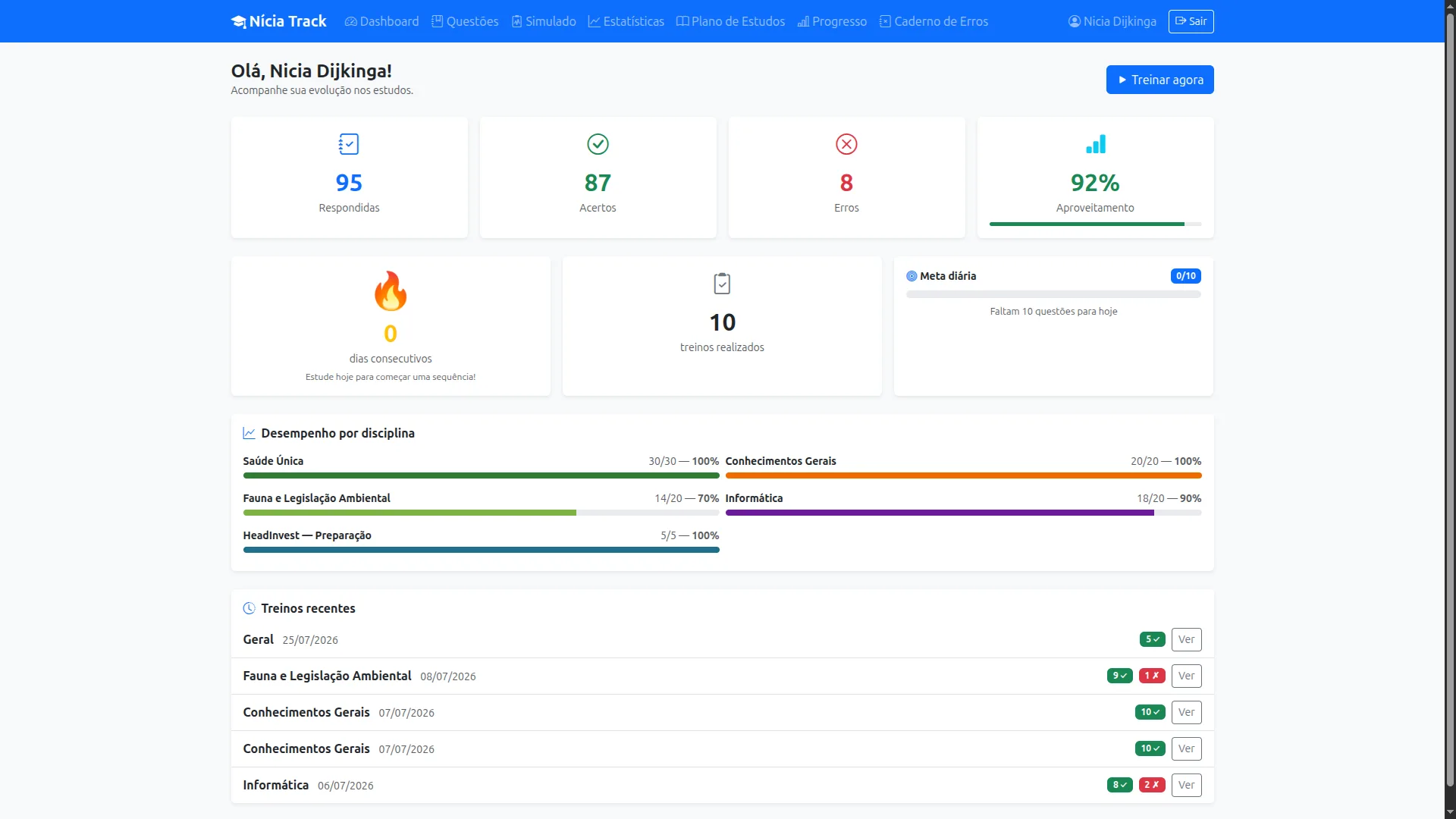Click the Estatísticas line graph icon

click(x=594, y=21)
